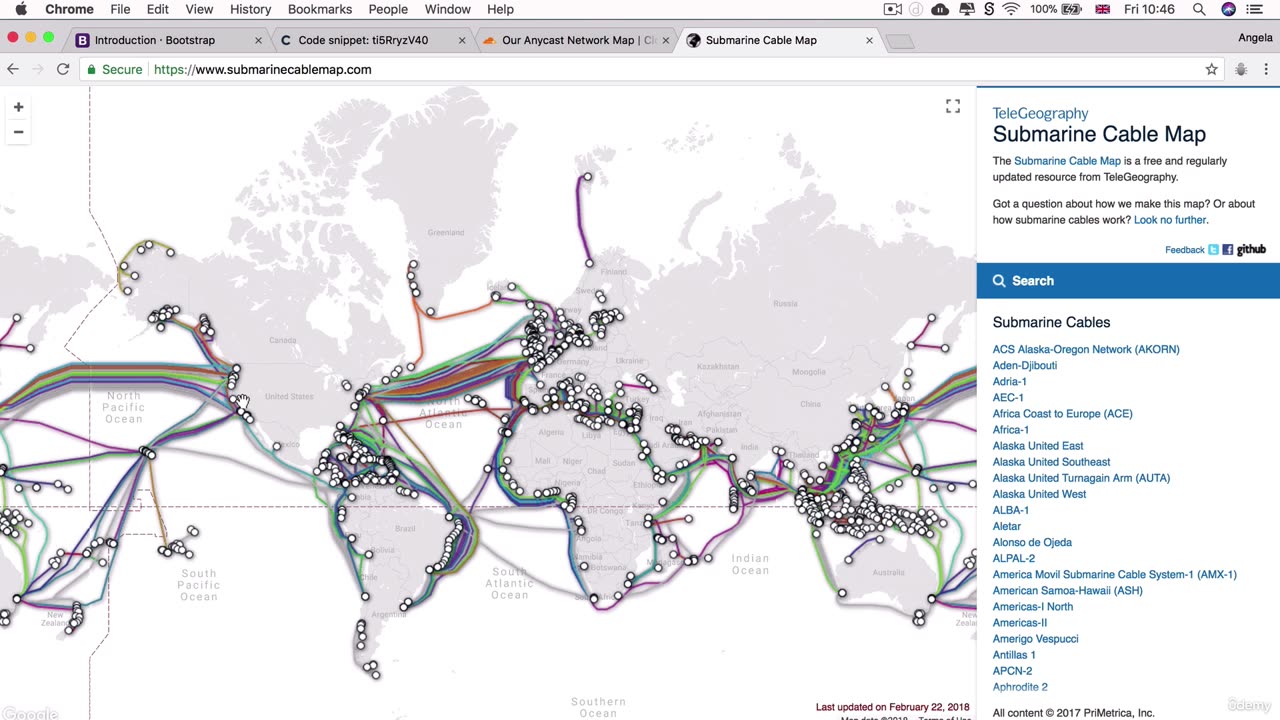Toggle fullscreen map view icon
This screenshot has height=720, width=1280.
953,106
